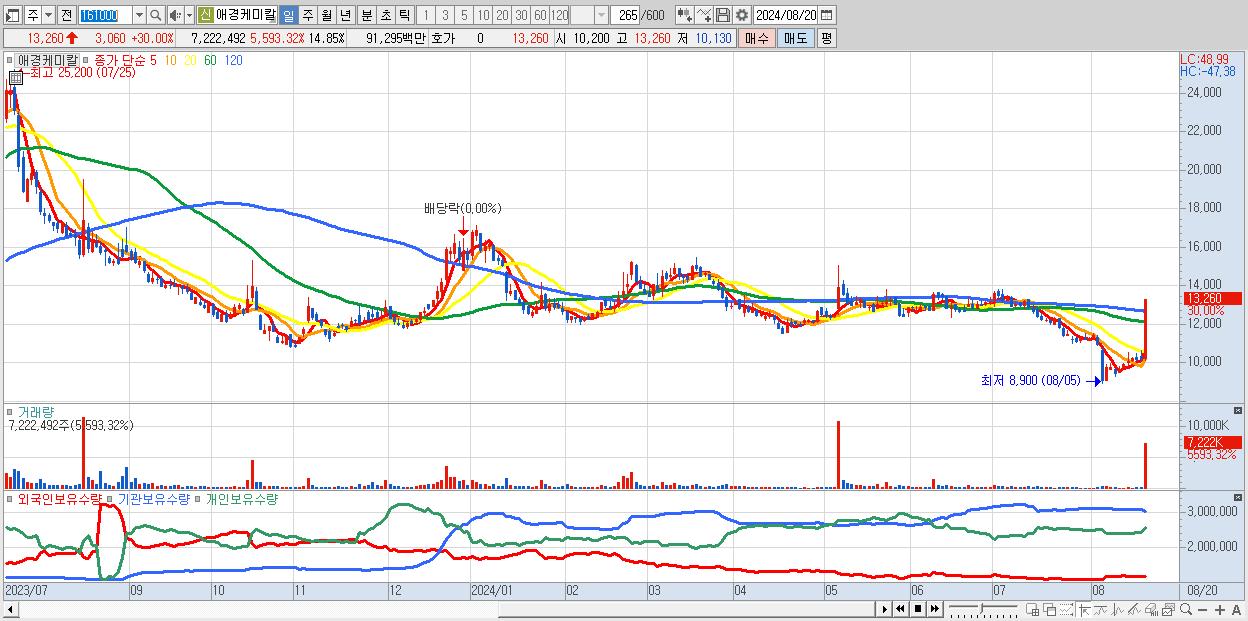Click the 최저 8,900 (08/05) label
This screenshot has width=1248, height=621.
pos(1031,380)
